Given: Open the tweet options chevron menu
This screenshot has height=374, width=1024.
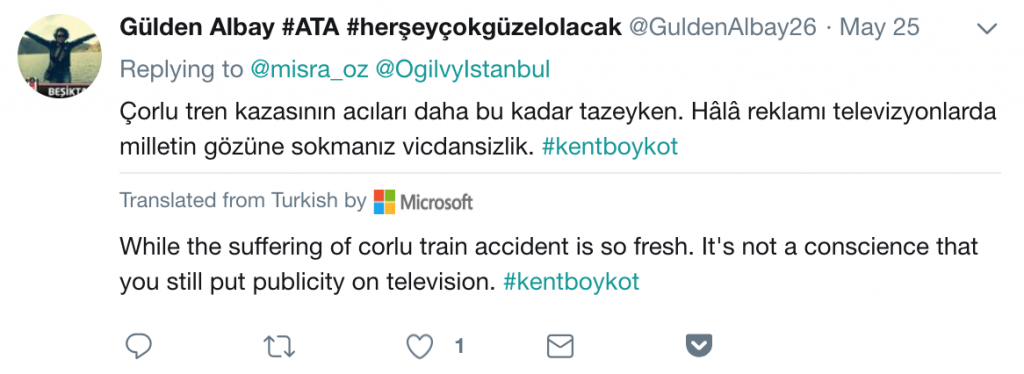Looking at the screenshot, I should point(986,29).
